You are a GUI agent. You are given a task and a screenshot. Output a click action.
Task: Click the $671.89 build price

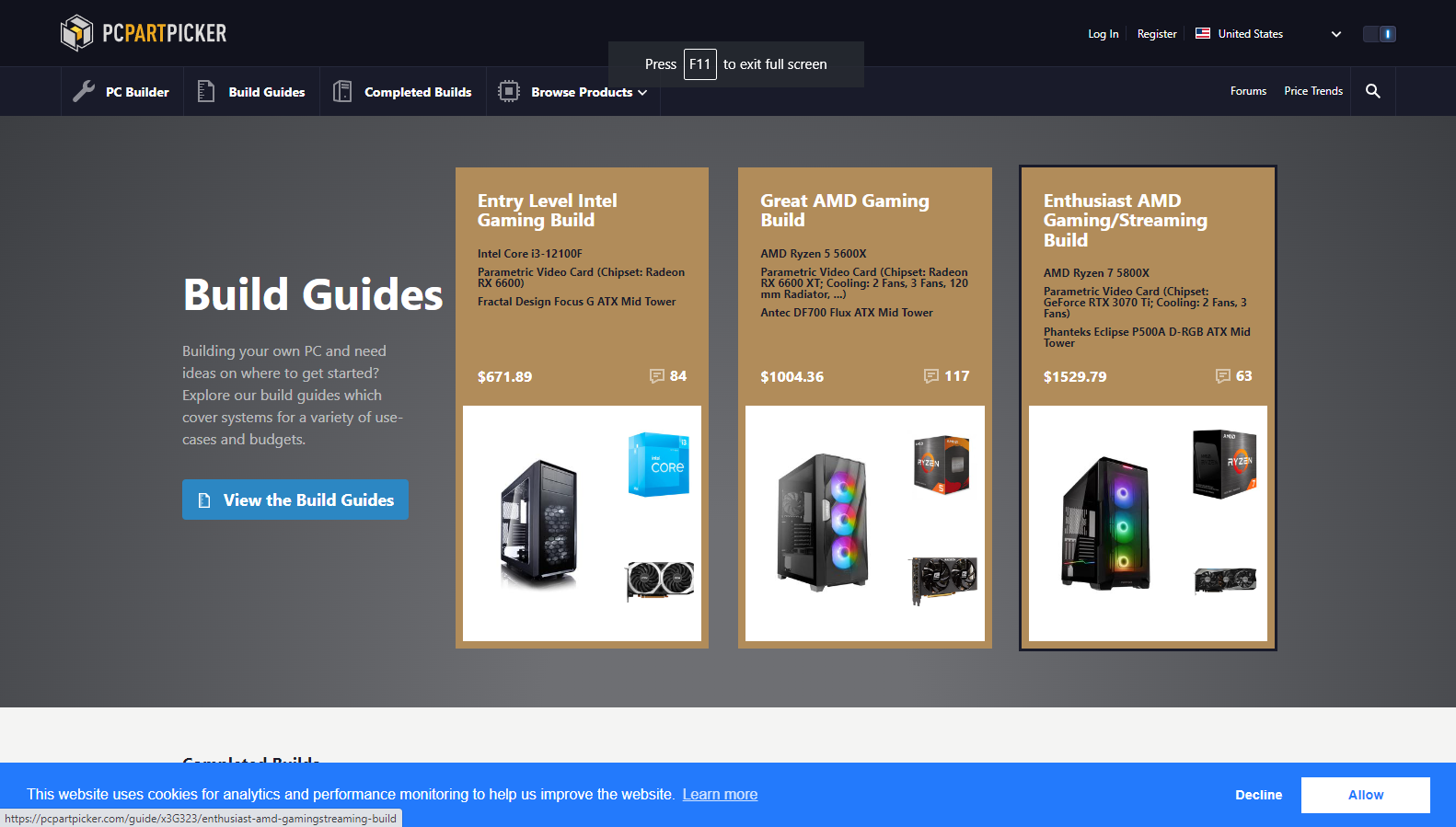click(504, 377)
